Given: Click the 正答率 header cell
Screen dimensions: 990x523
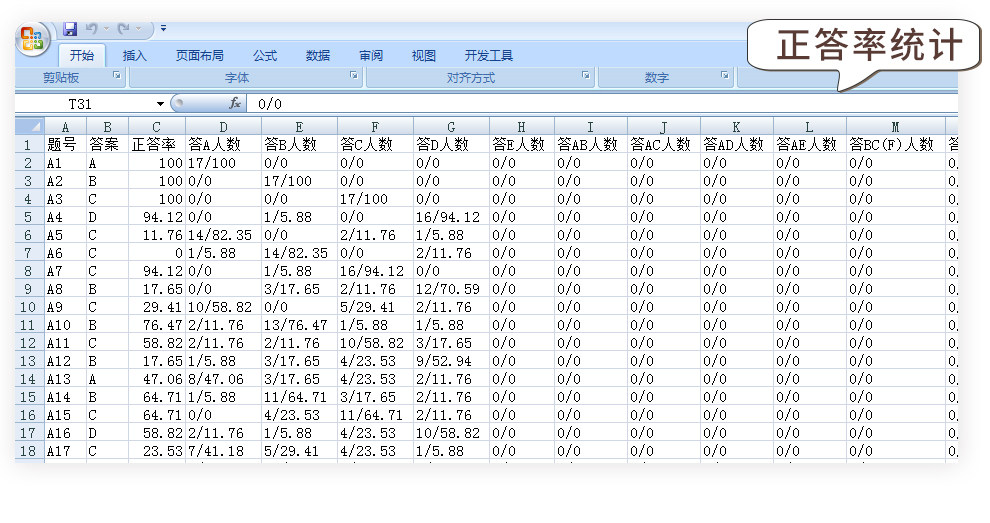Looking at the screenshot, I should pyautogui.click(x=157, y=145).
